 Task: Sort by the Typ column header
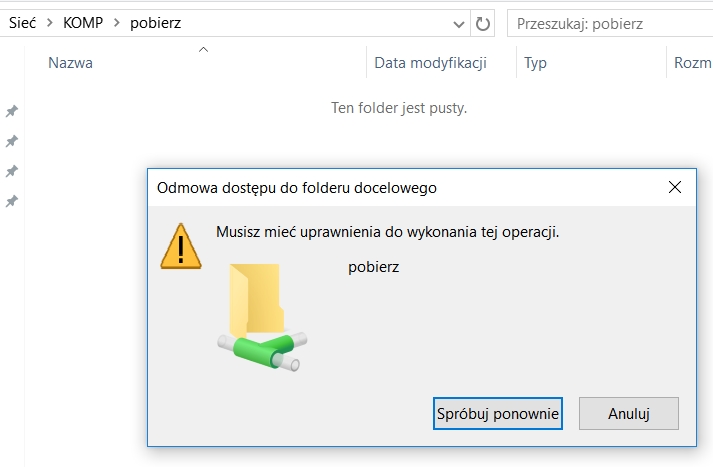tap(535, 63)
